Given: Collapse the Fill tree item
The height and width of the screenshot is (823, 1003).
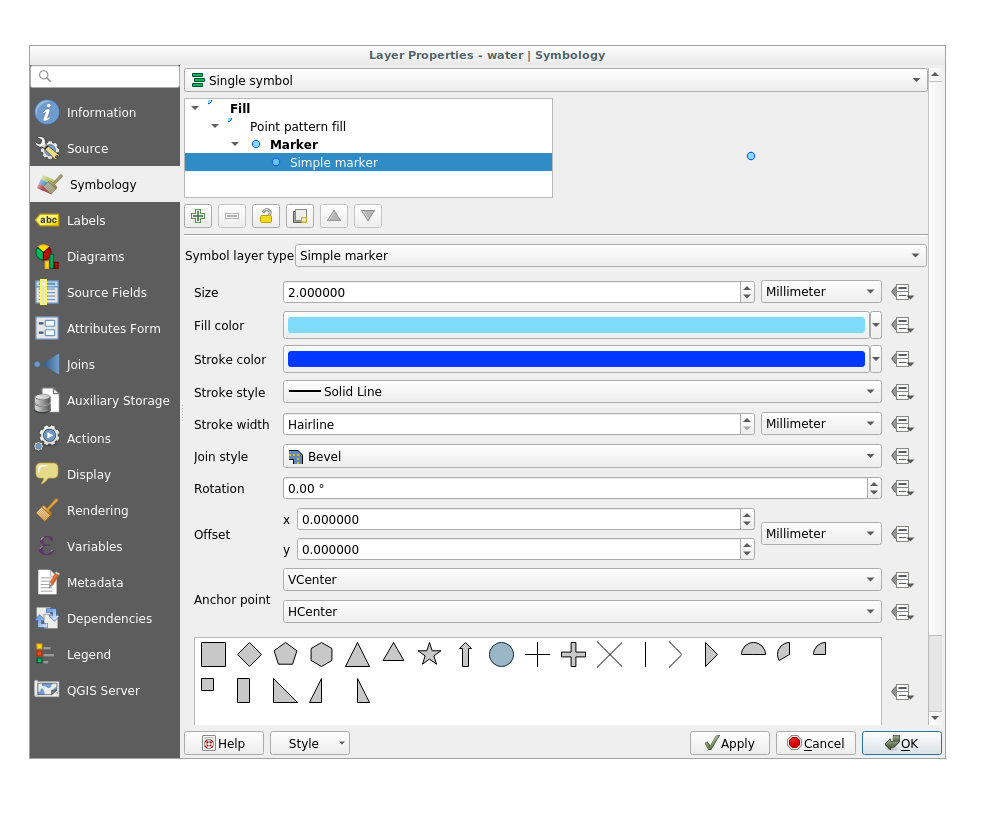Looking at the screenshot, I should coord(195,108).
